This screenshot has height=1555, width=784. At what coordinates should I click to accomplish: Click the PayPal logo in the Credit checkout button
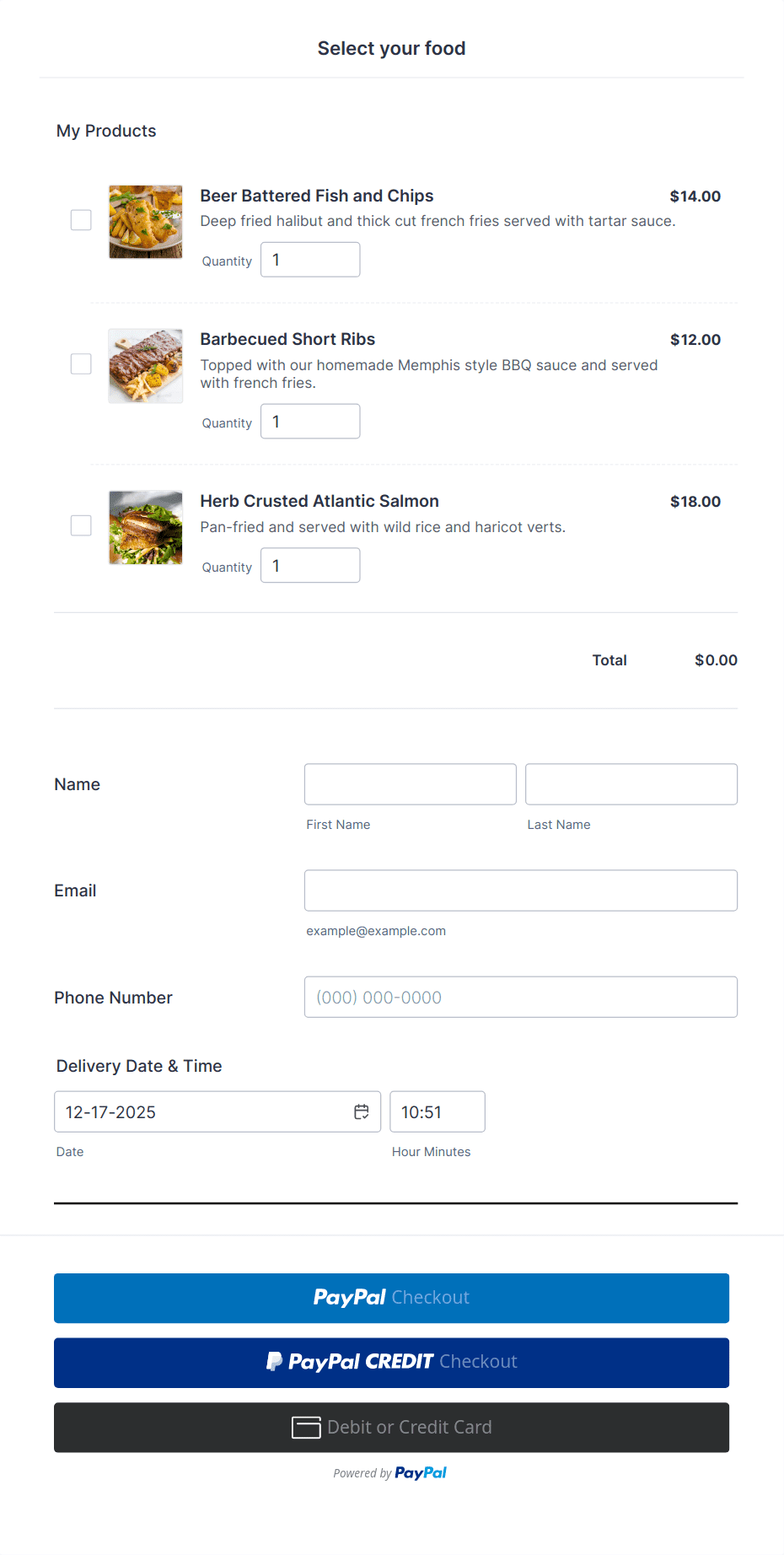pyautogui.click(x=275, y=1361)
